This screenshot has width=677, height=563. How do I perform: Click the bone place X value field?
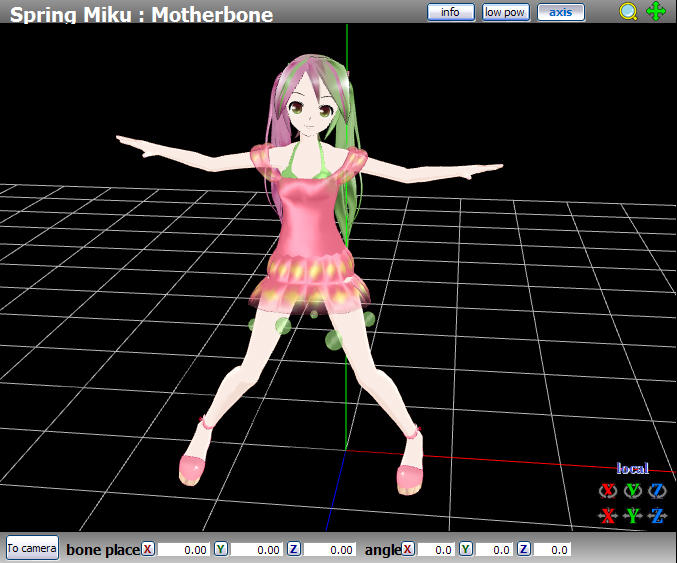coord(183,550)
